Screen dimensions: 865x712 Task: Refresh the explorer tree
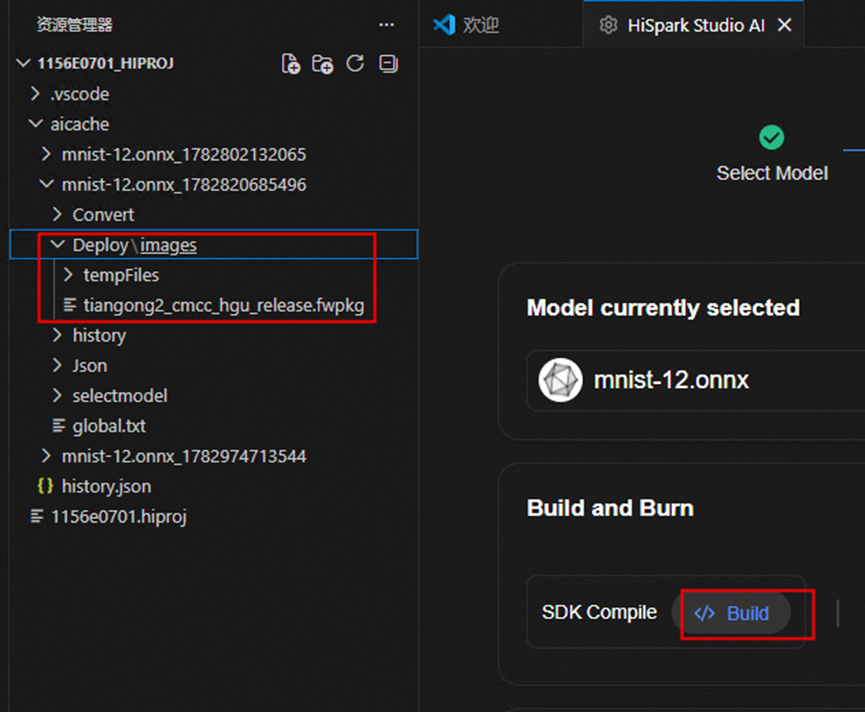pyautogui.click(x=355, y=63)
